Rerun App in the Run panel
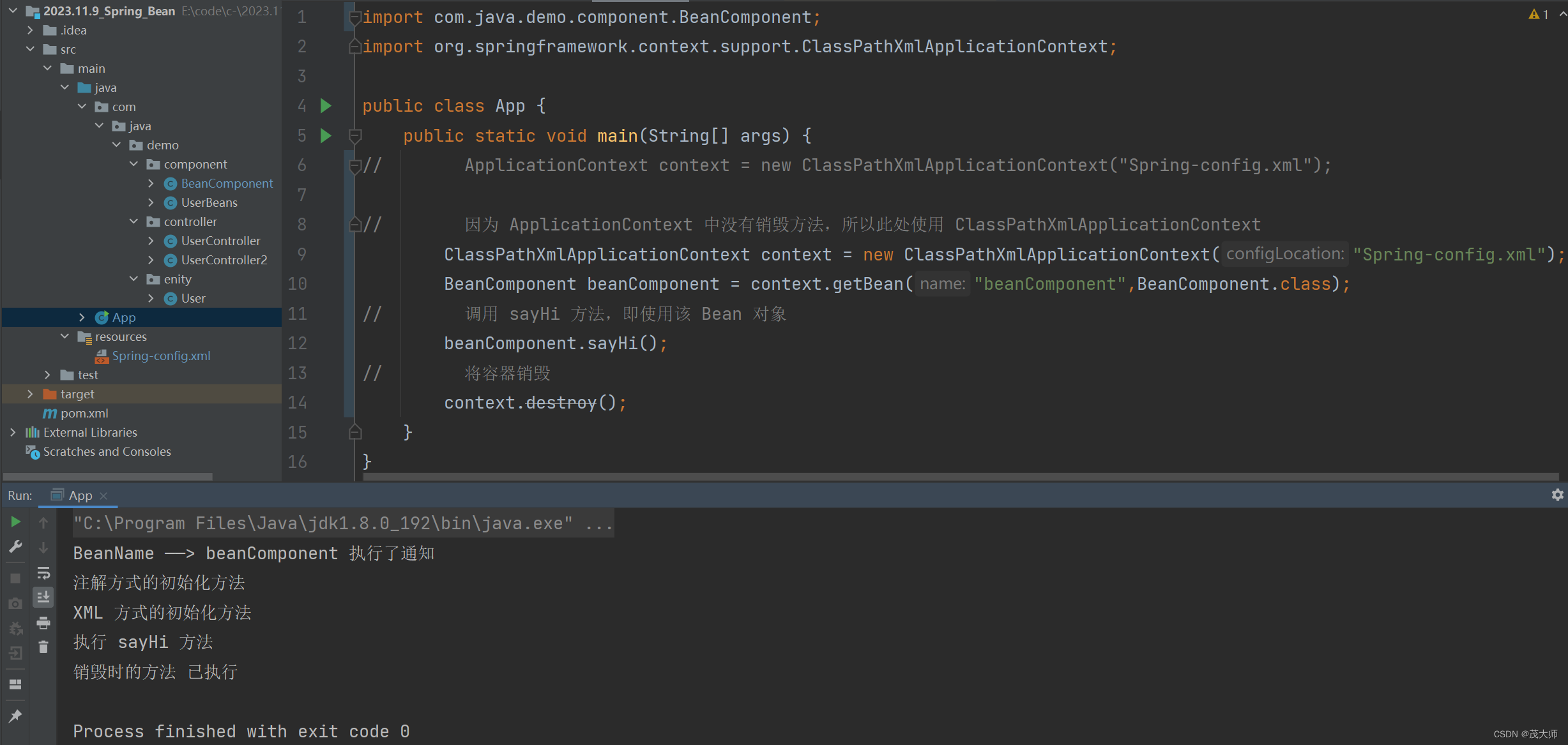The height and width of the screenshot is (745, 1568). [15, 522]
